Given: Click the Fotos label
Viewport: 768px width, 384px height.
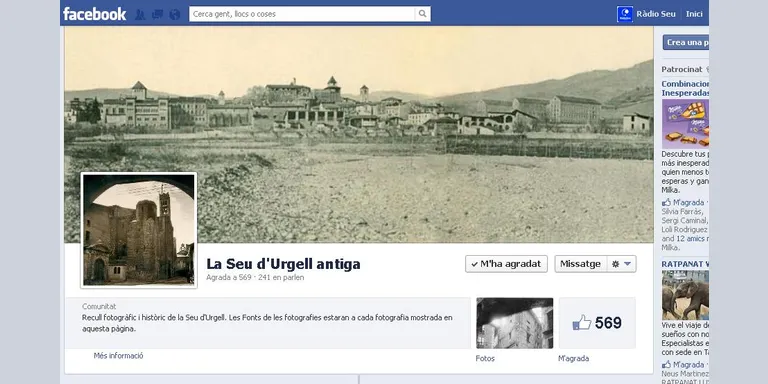Looking at the screenshot, I should [x=485, y=359].
